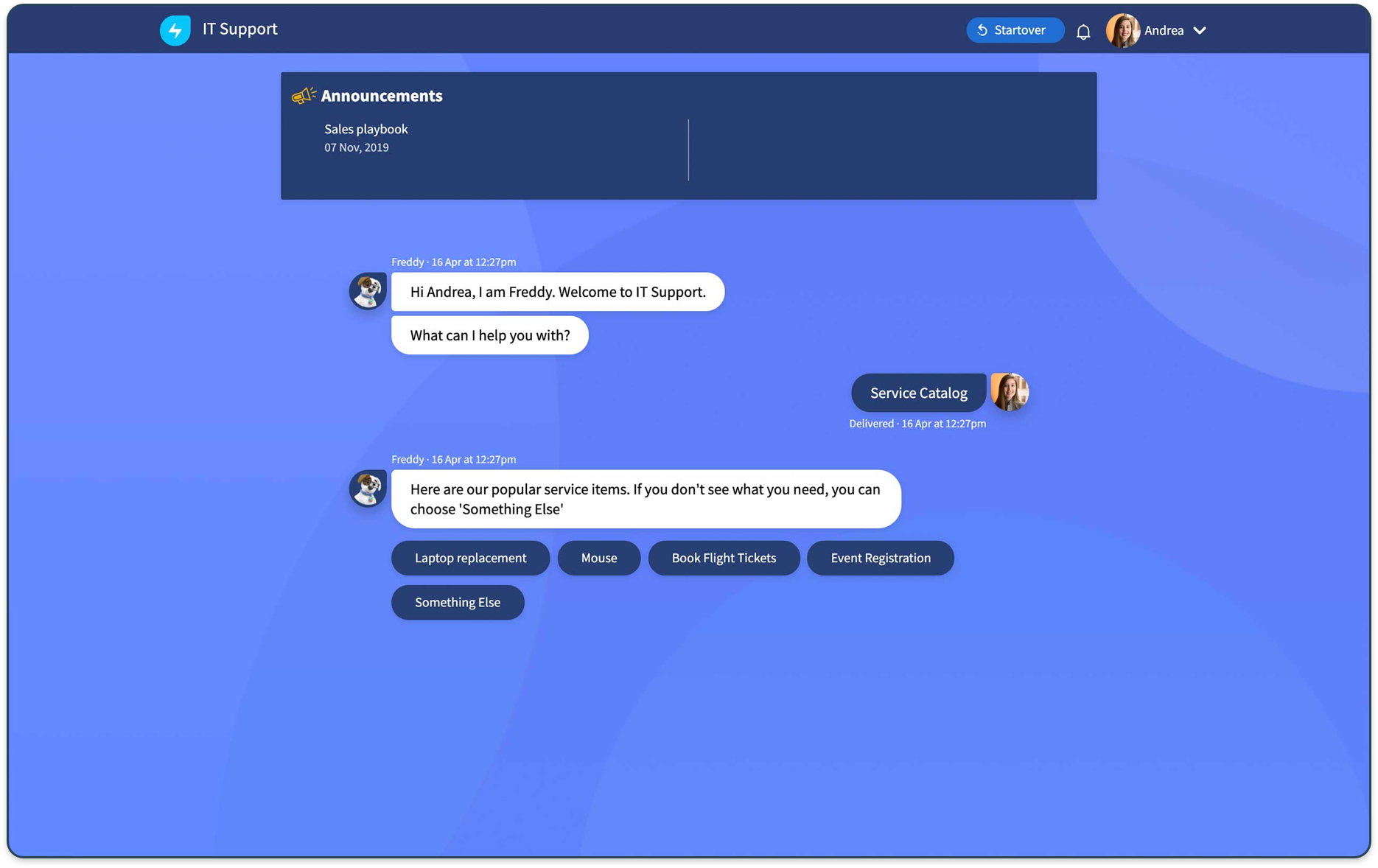Click Freddy's avatar beside the welcome message

[367, 291]
